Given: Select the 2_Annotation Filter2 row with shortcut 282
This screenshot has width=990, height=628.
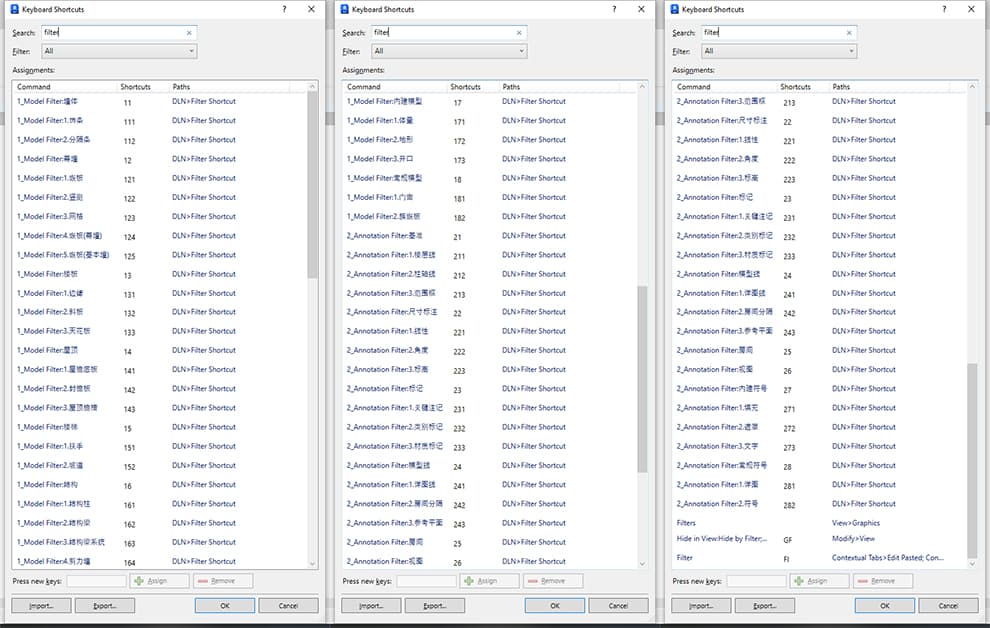Looking at the screenshot, I should coord(820,504).
